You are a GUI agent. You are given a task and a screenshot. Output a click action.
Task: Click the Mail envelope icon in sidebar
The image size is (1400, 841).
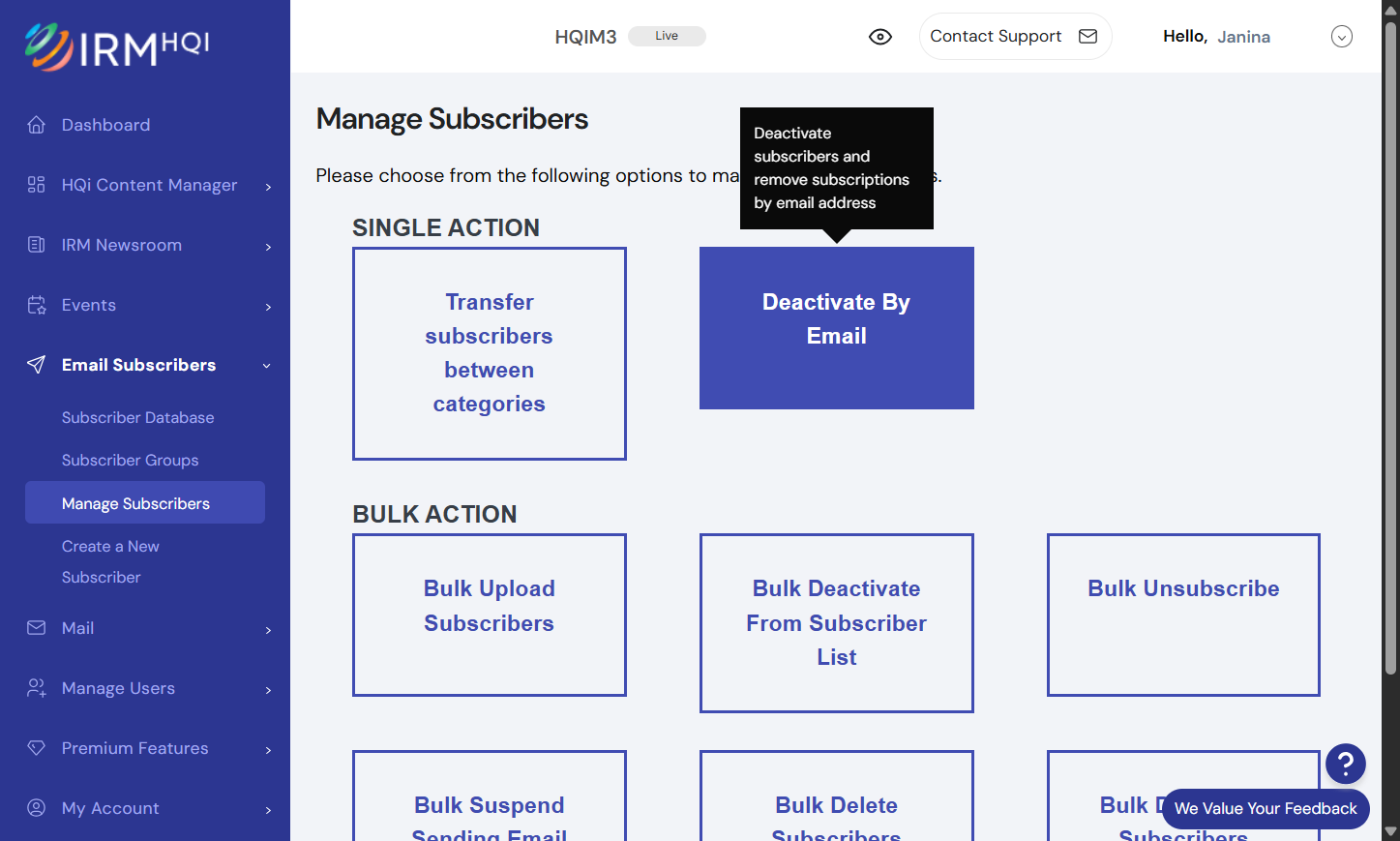point(37,628)
